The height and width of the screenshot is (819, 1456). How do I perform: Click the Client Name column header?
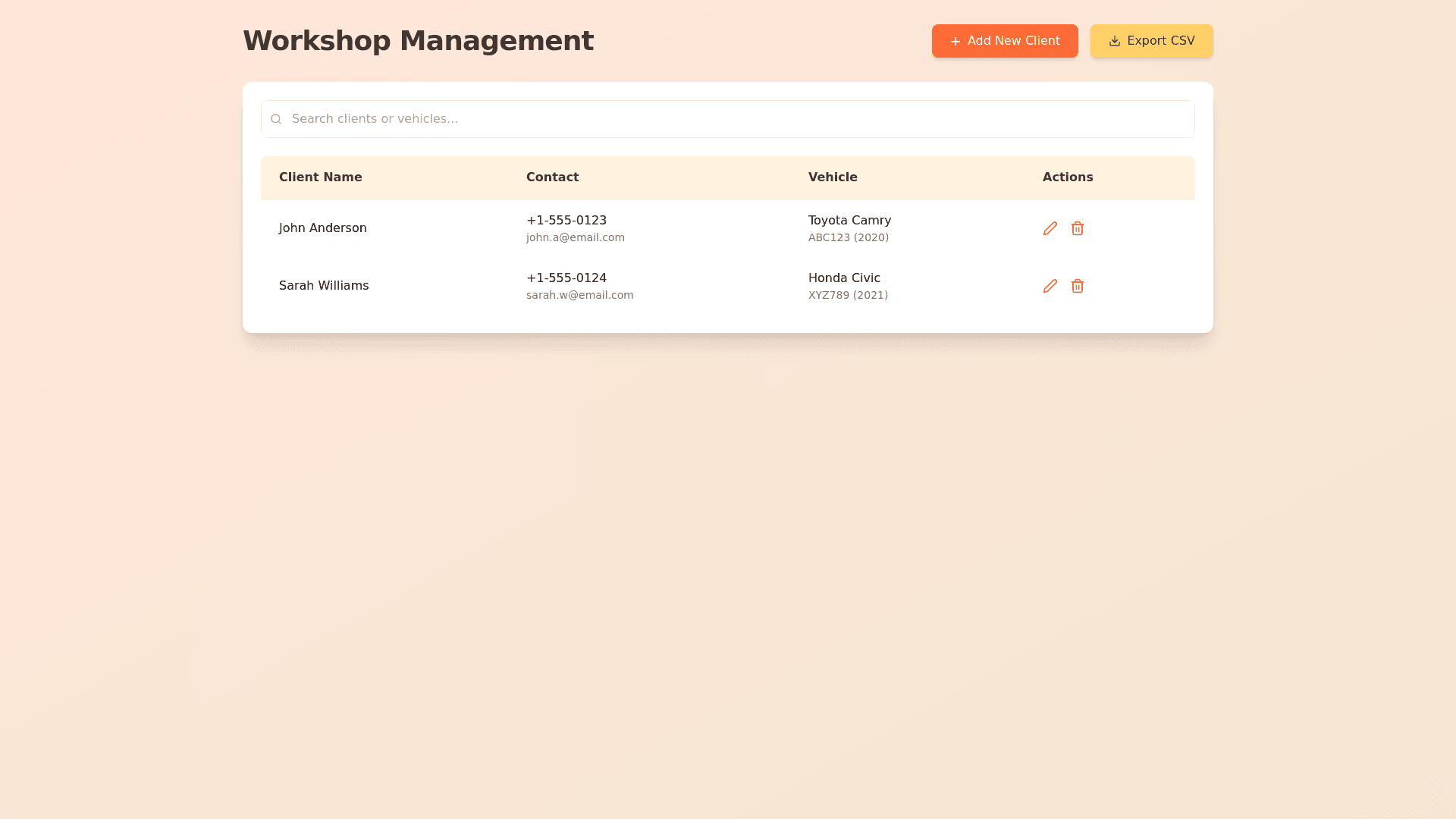(320, 177)
